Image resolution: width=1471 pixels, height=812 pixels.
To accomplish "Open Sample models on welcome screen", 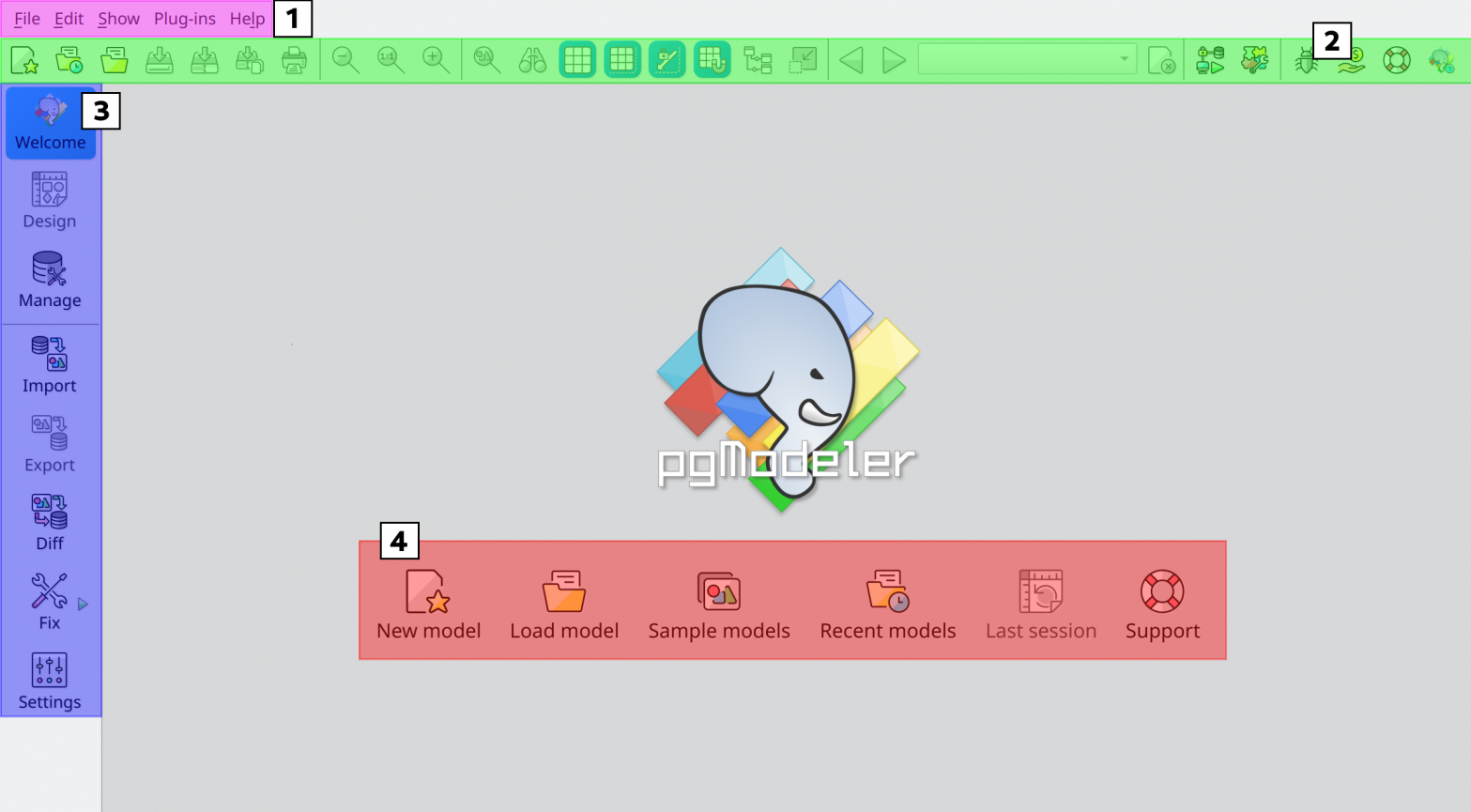I will (x=719, y=605).
